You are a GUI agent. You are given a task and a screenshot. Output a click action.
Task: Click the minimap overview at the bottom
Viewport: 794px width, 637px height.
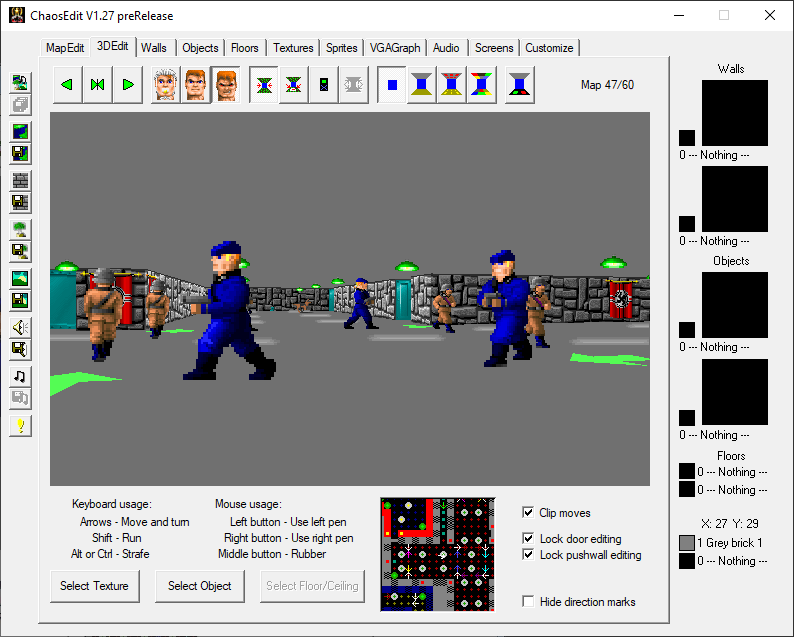pyautogui.click(x=438, y=554)
